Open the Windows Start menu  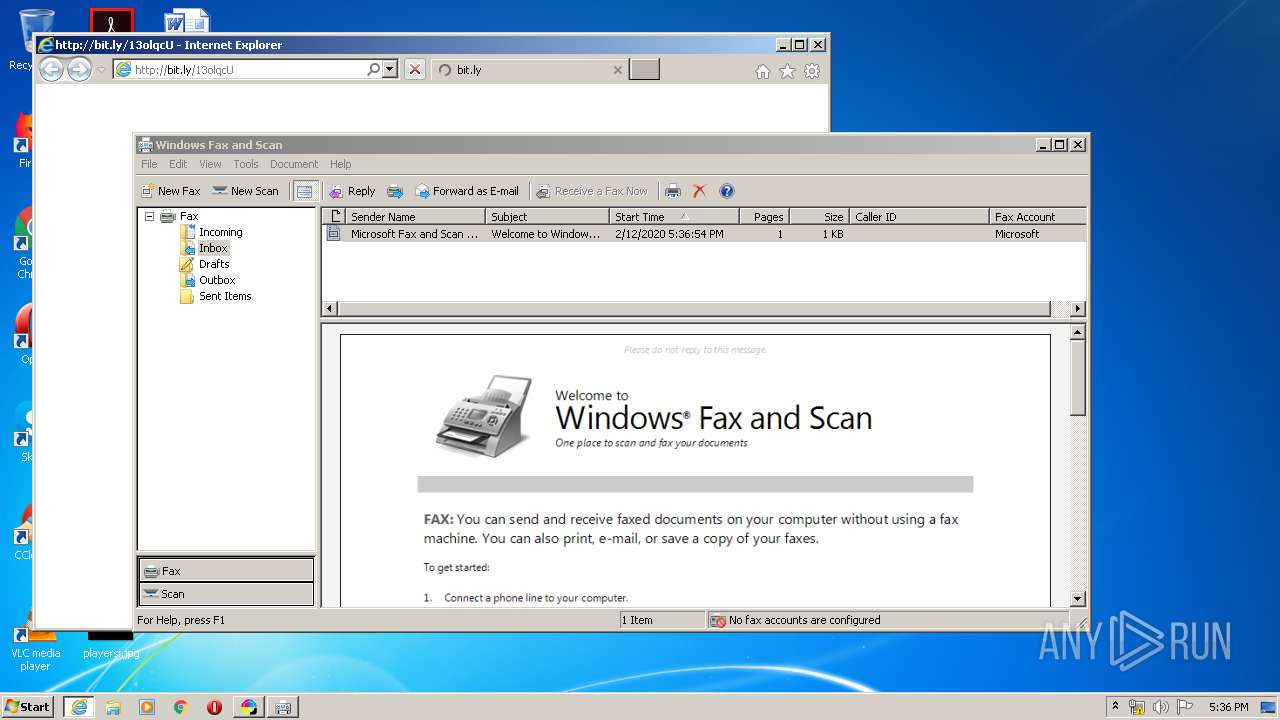(27, 707)
